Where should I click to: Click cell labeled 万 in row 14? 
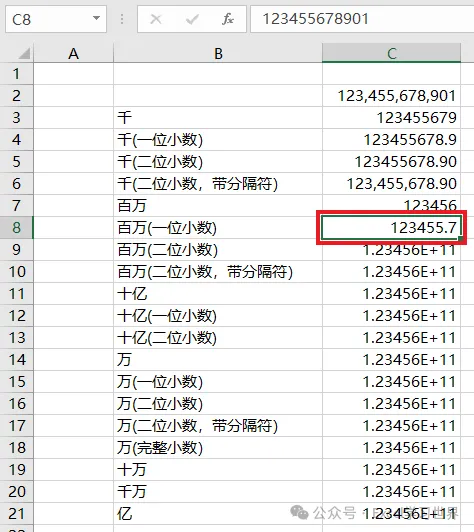point(218,359)
